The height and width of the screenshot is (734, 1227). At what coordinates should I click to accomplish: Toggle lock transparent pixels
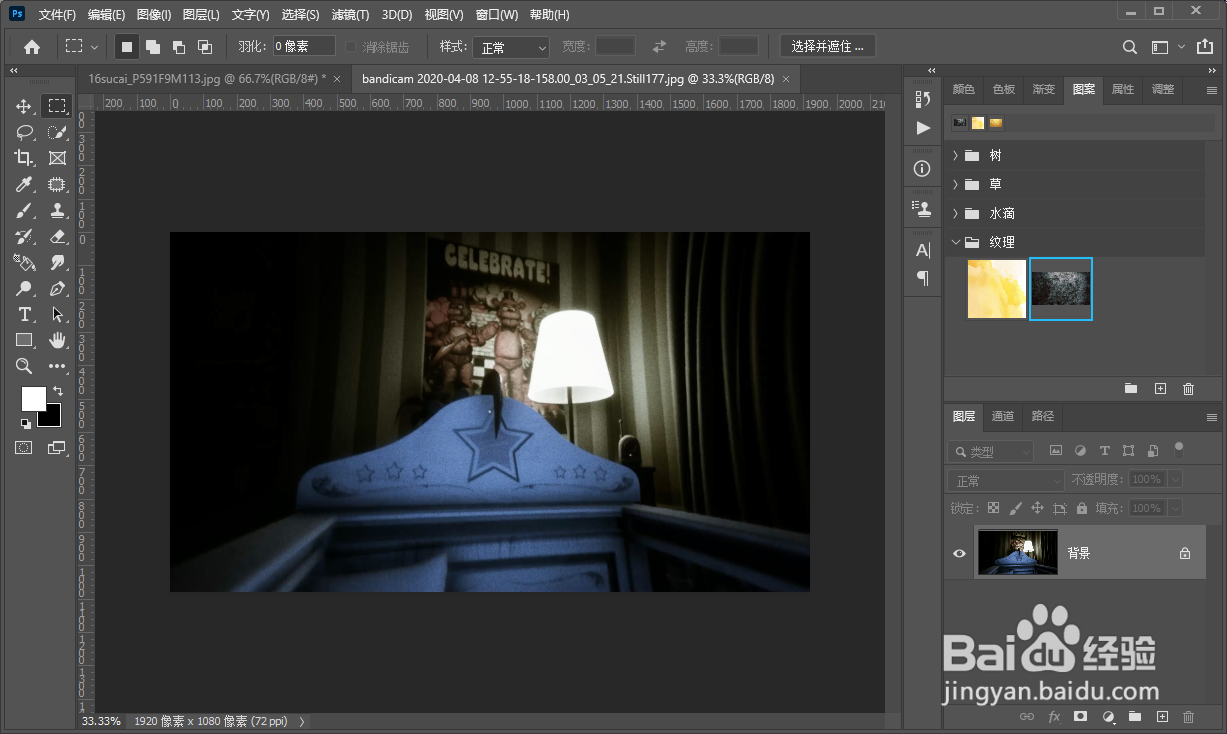tap(993, 508)
